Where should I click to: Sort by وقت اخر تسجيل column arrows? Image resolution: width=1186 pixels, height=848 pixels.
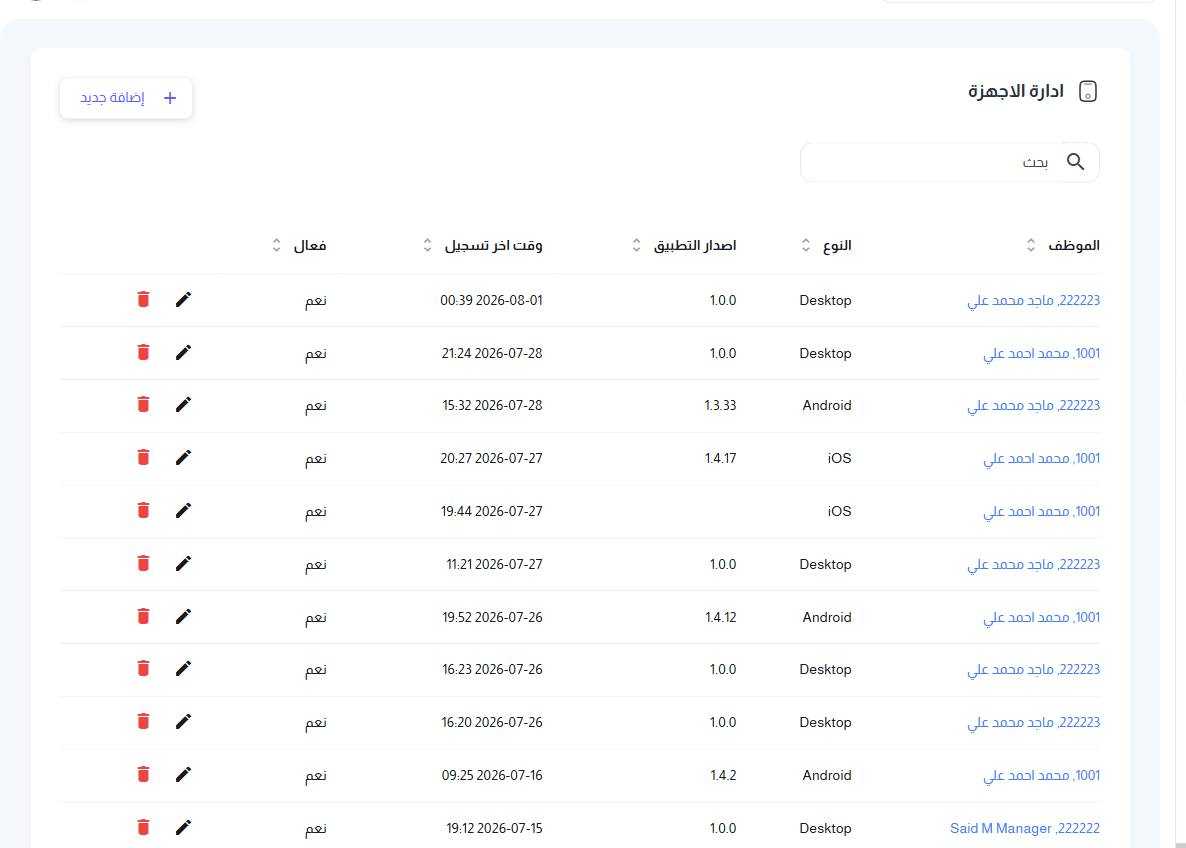(x=427, y=245)
